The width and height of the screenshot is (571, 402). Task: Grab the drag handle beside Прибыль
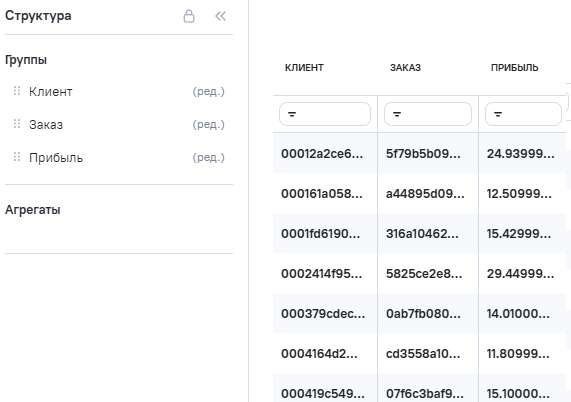17,157
